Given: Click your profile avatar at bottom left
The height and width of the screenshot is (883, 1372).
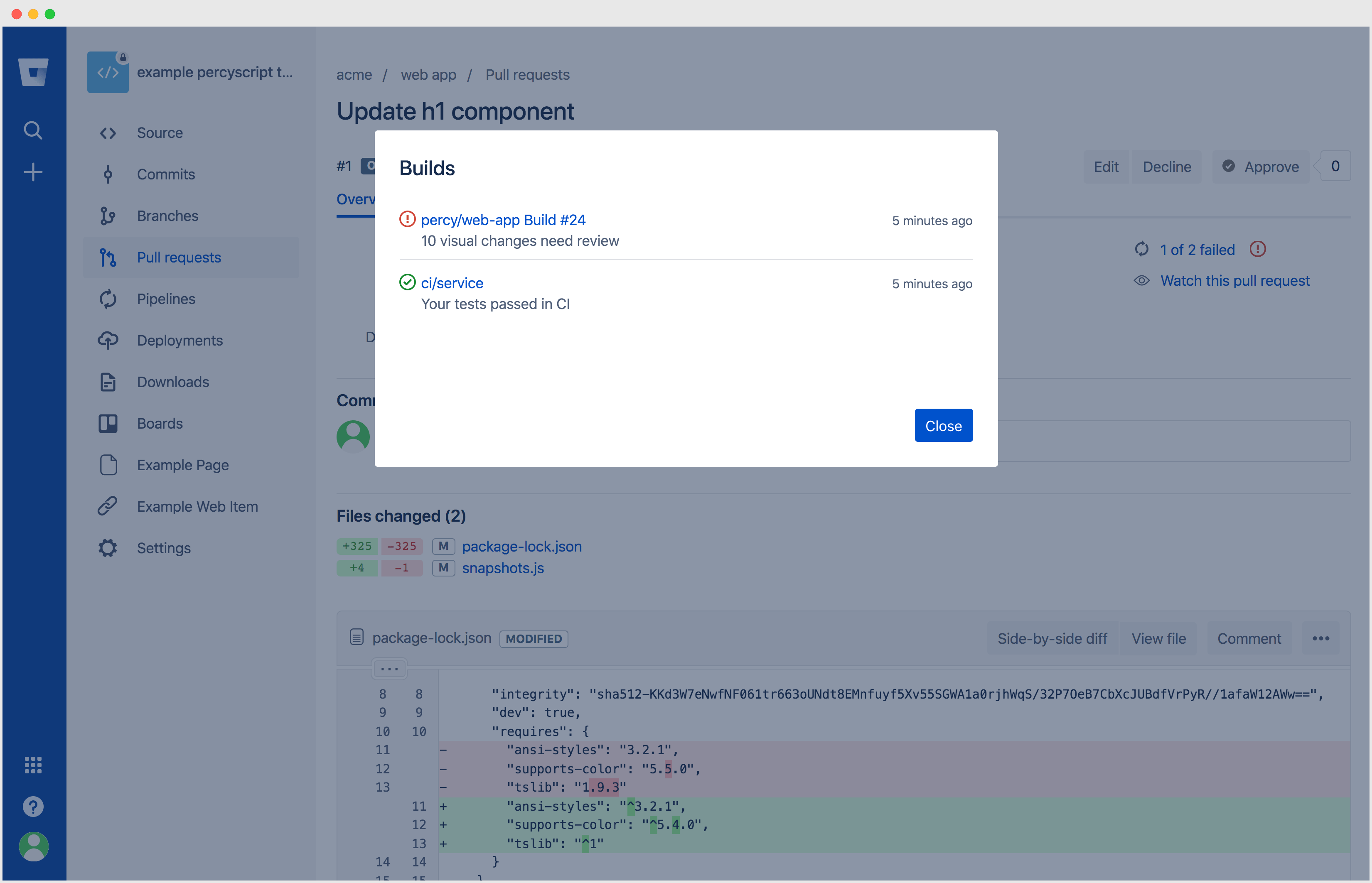Looking at the screenshot, I should (x=33, y=846).
